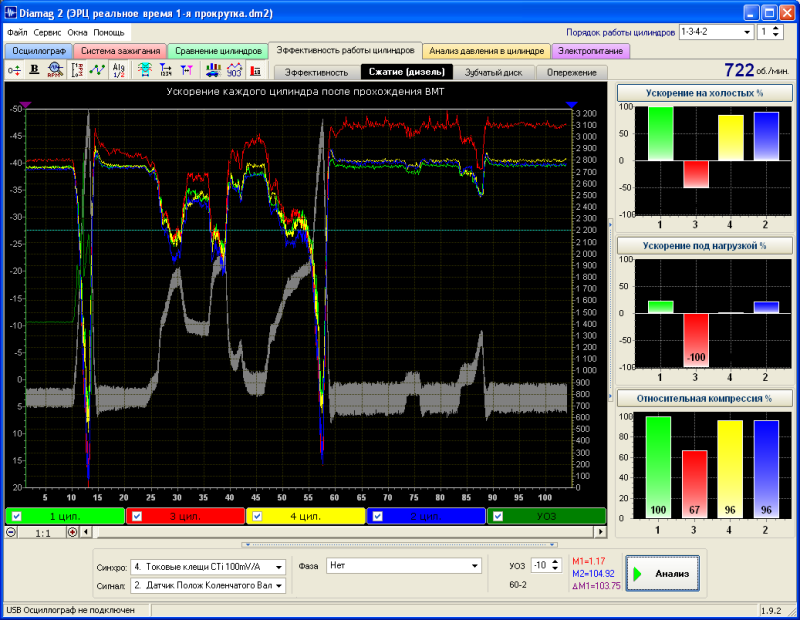
Task: Click the two-marker distance icon
Action: click(x=187, y=70)
